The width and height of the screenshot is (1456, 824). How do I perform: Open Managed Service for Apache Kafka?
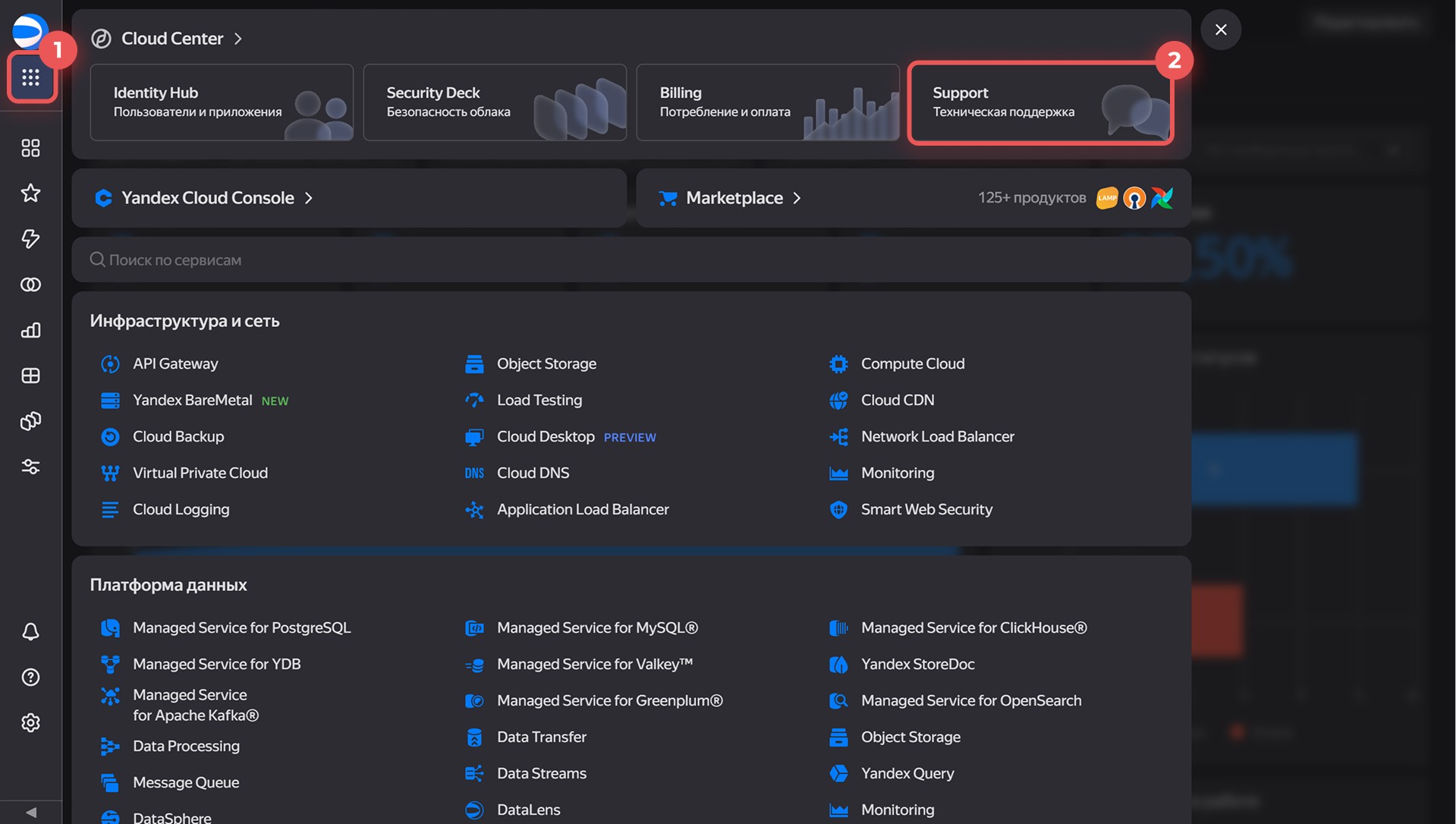pyautogui.click(x=196, y=705)
